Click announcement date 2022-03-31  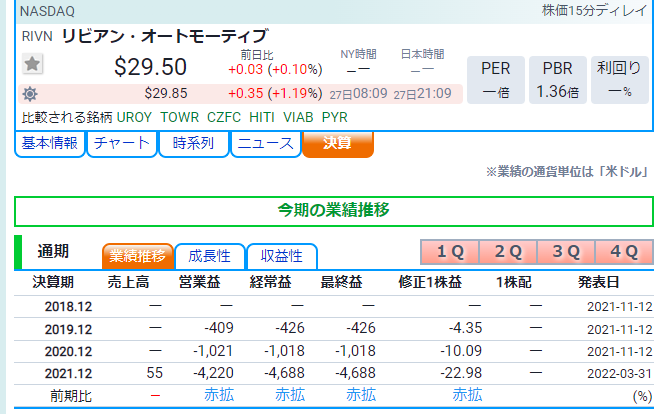(x=620, y=374)
